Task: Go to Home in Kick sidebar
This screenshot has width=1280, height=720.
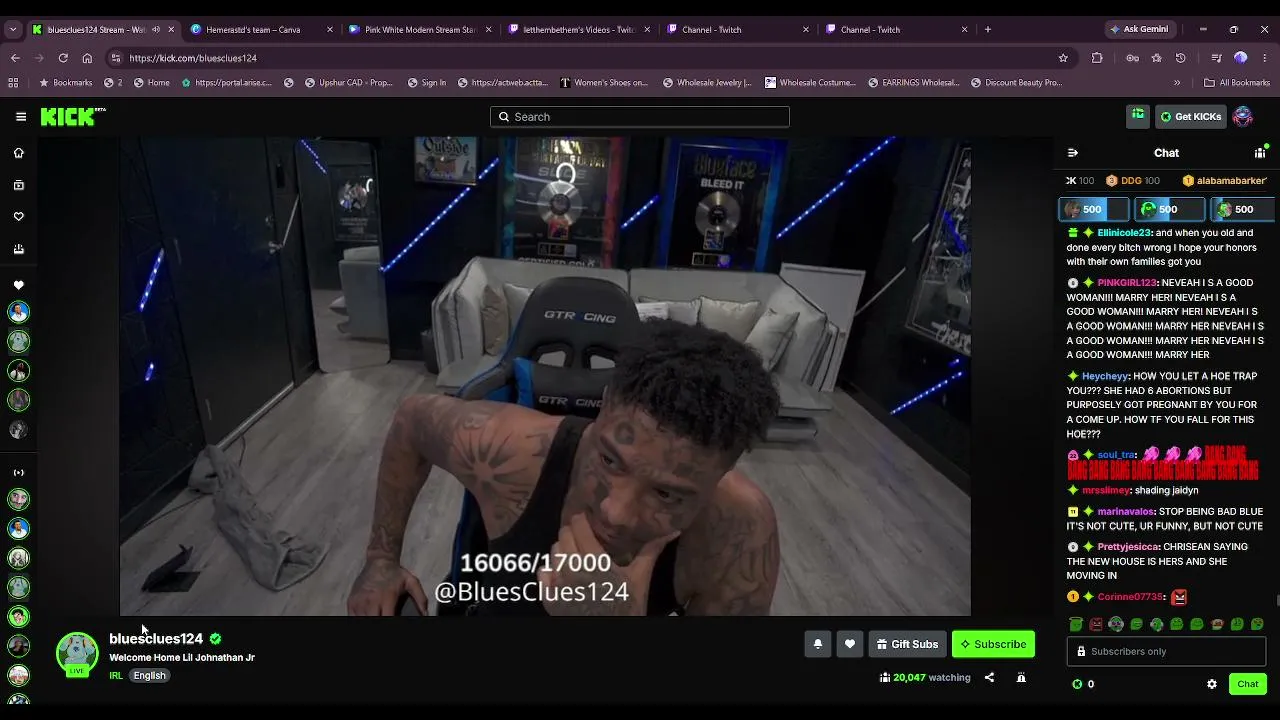Action: click(18, 153)
